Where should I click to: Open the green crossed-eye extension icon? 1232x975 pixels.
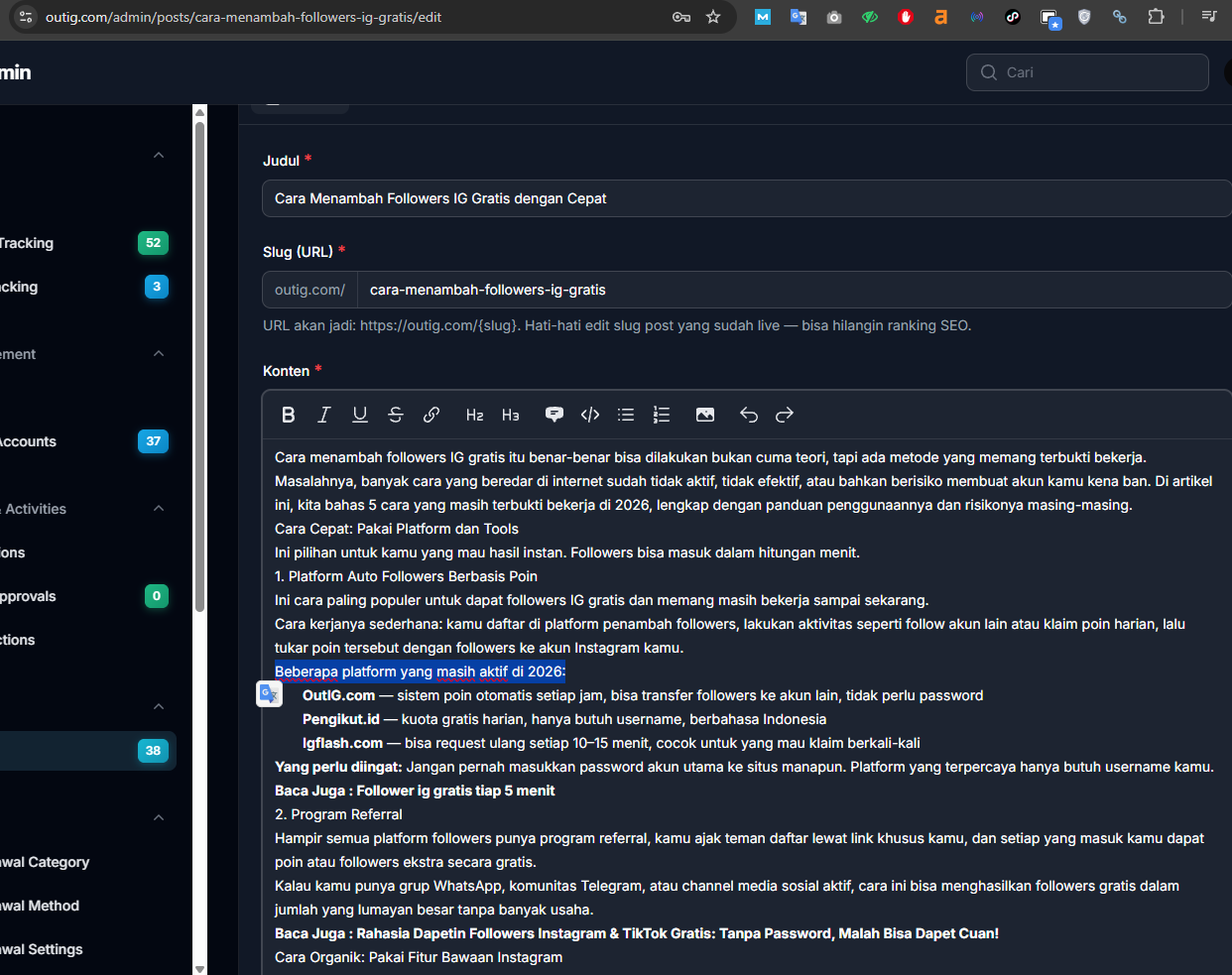coord(870,17)
